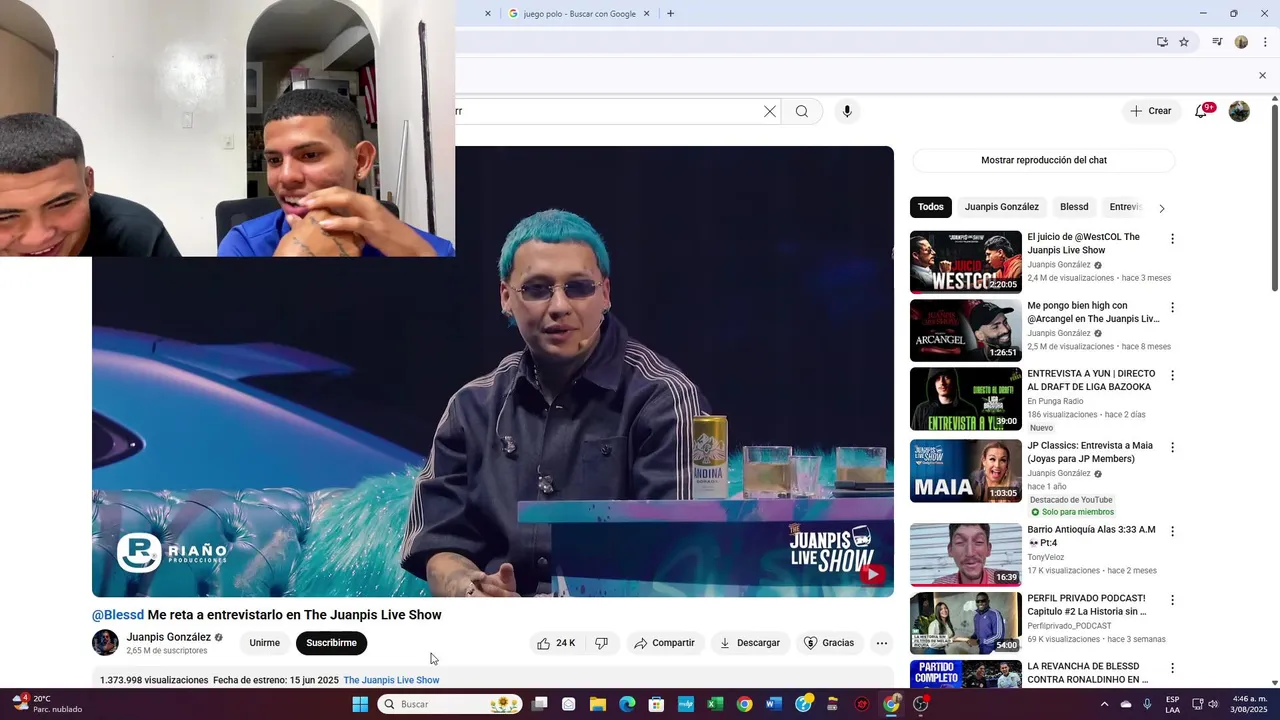
Task: Click the YouTube search magnifier button
Action: pos(802,111)
